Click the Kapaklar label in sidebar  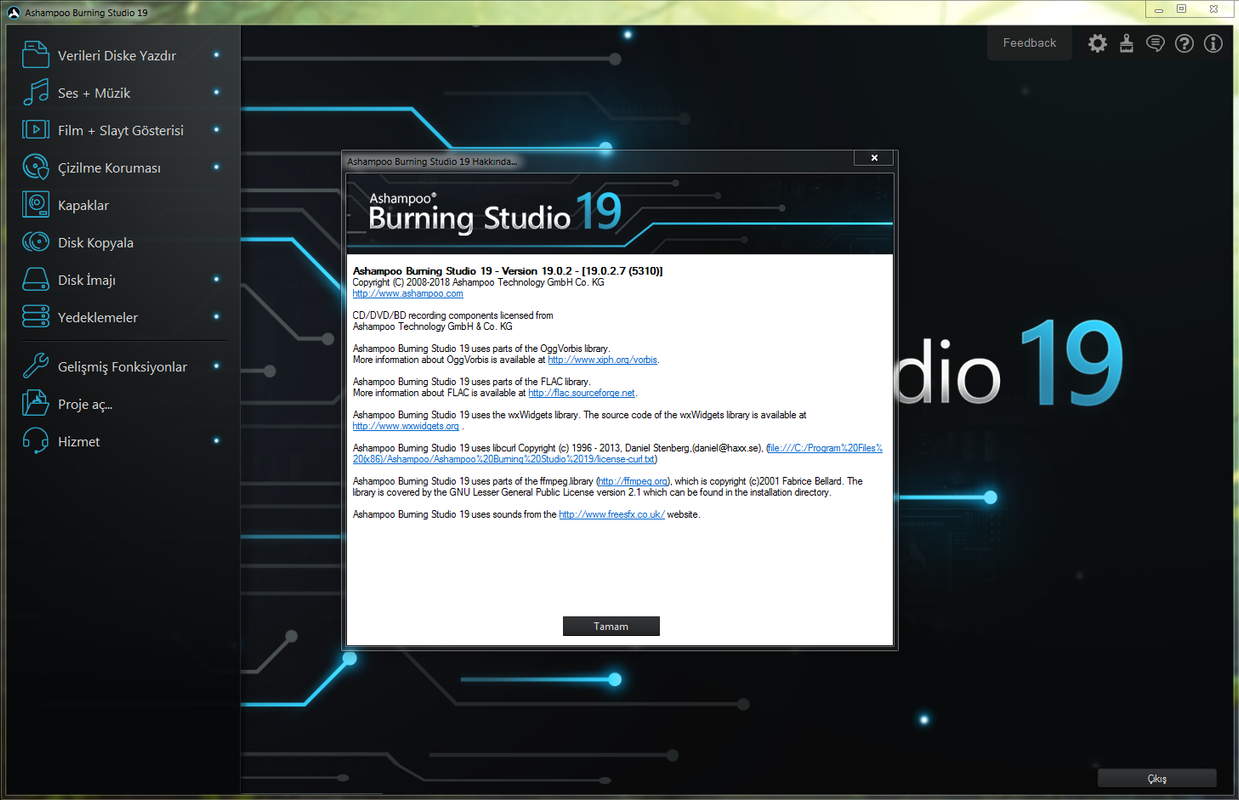83,205
